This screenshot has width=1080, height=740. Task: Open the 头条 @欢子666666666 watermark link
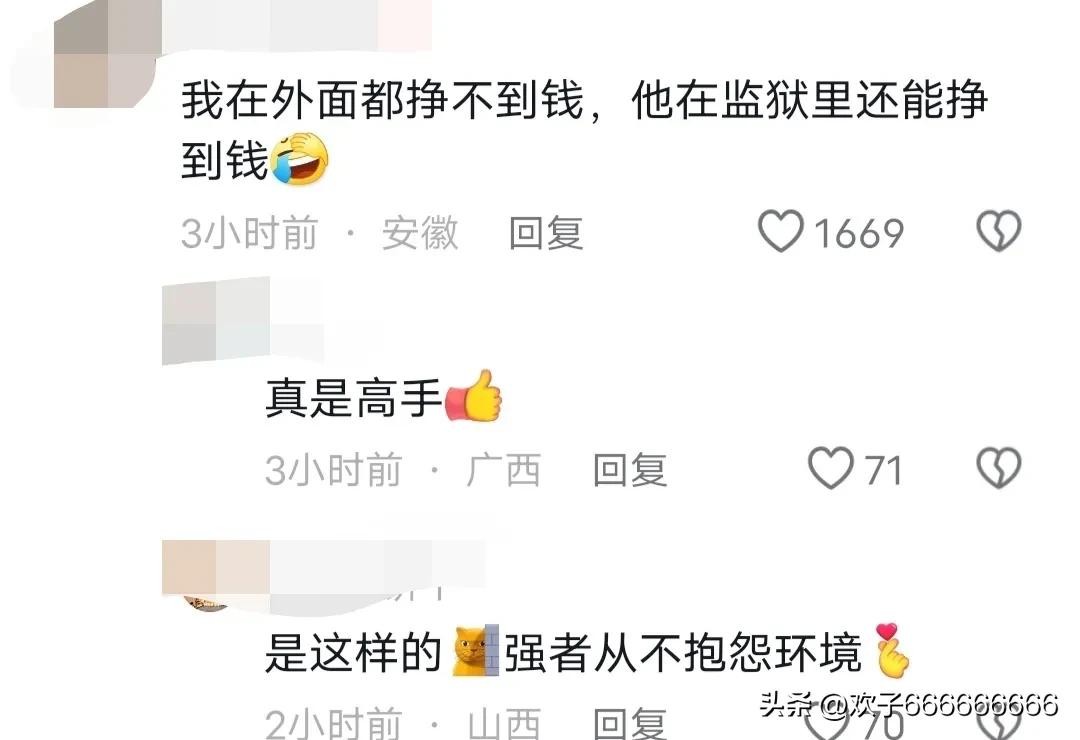[x=909, y=705]
